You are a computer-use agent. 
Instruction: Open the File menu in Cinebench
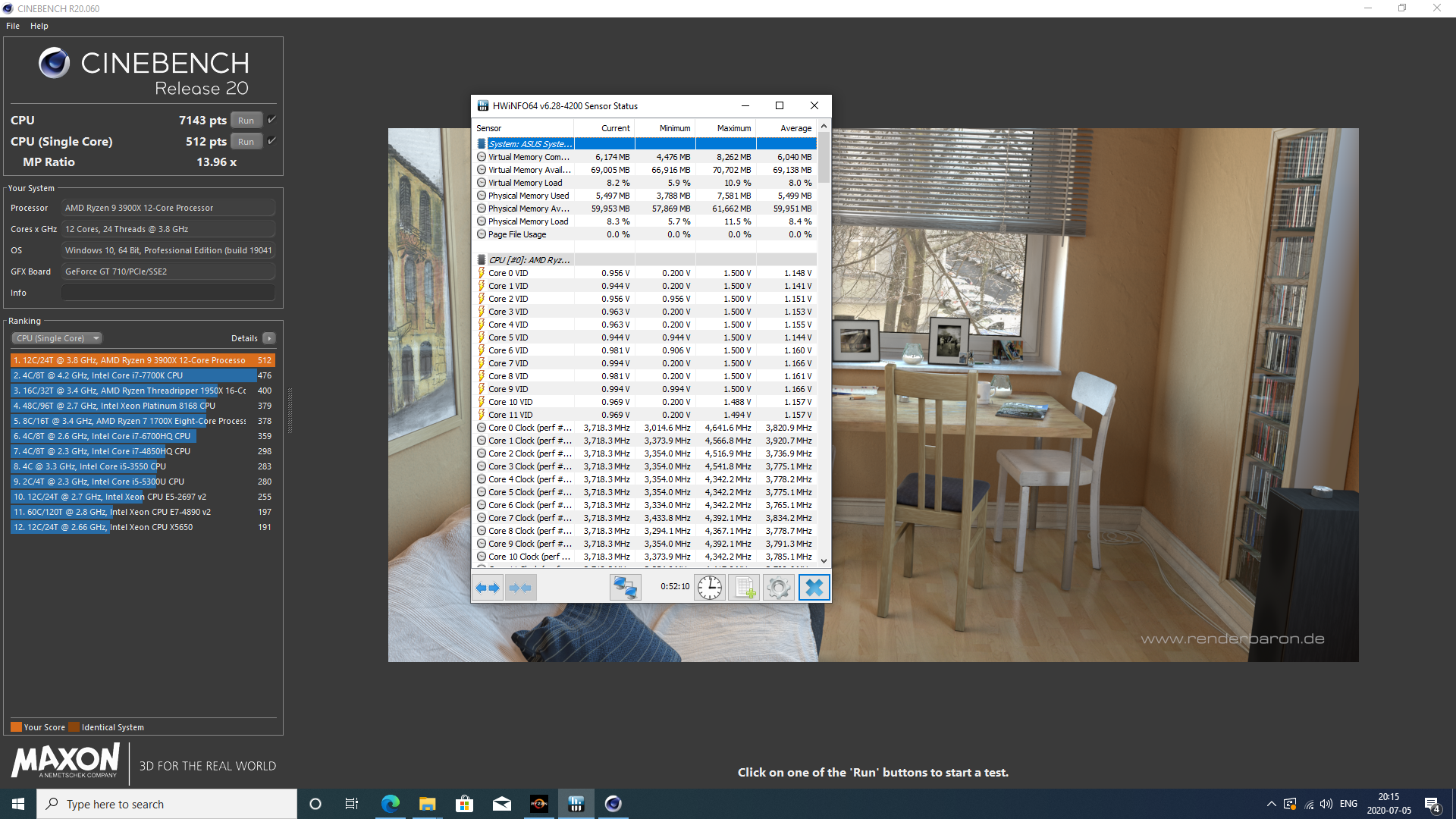[13, 26]
